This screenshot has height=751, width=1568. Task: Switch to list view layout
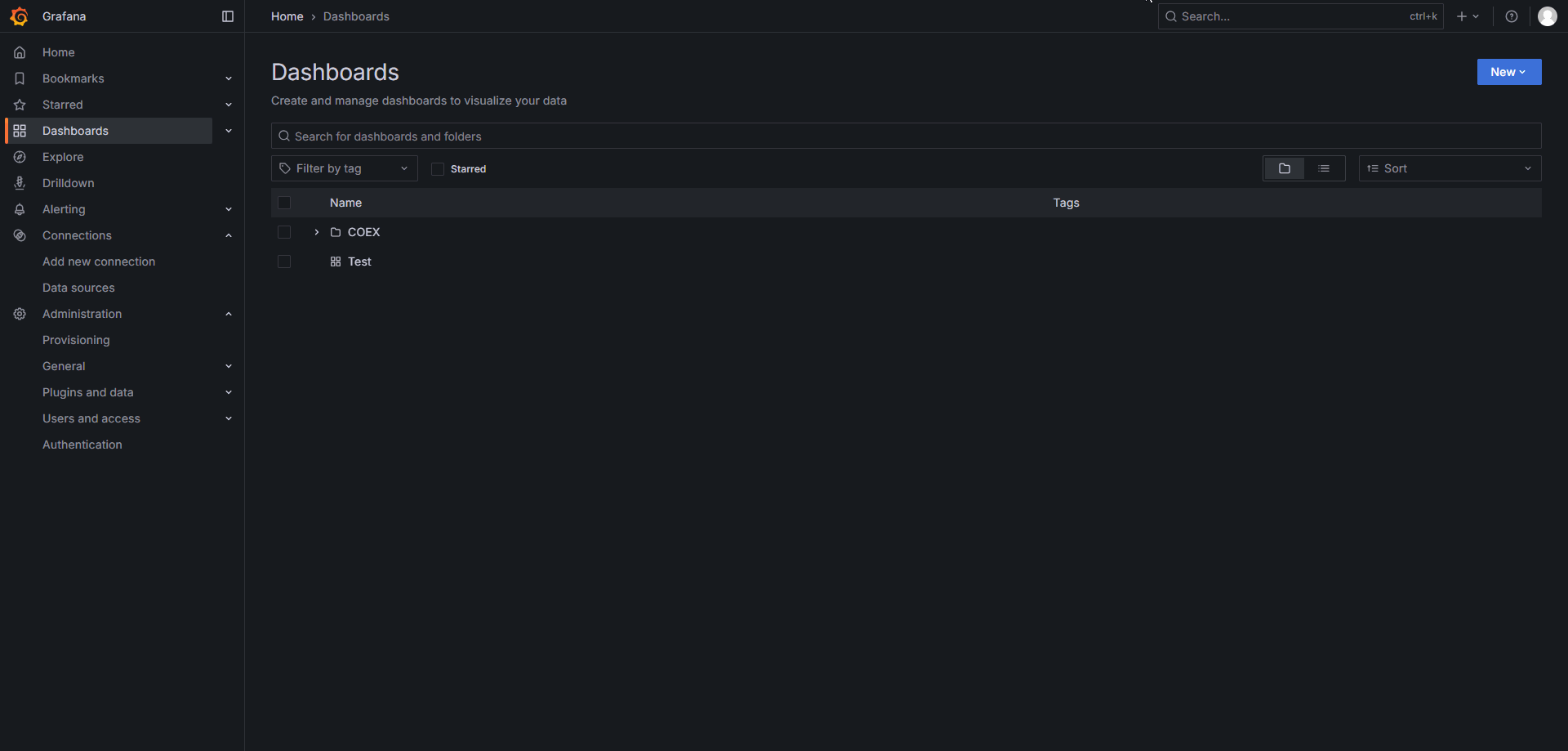click(x=1324, y=168)
